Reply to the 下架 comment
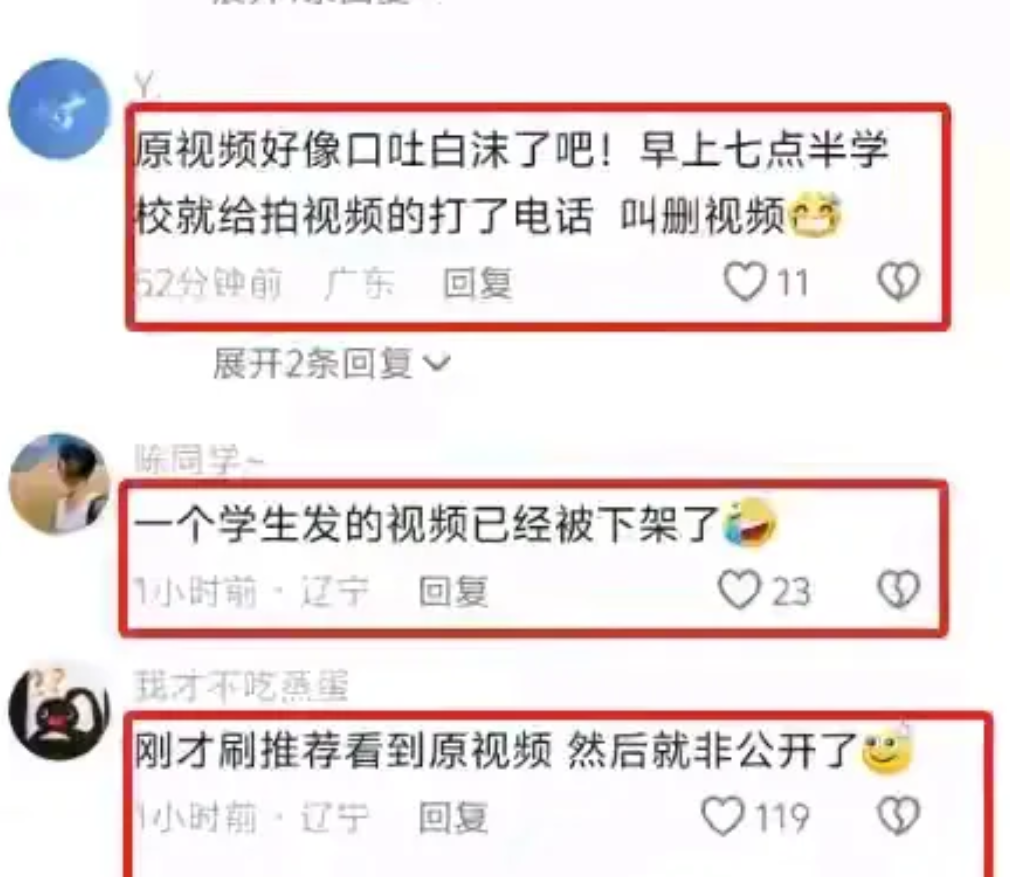The image size is (1010, 877). point(453,591)
